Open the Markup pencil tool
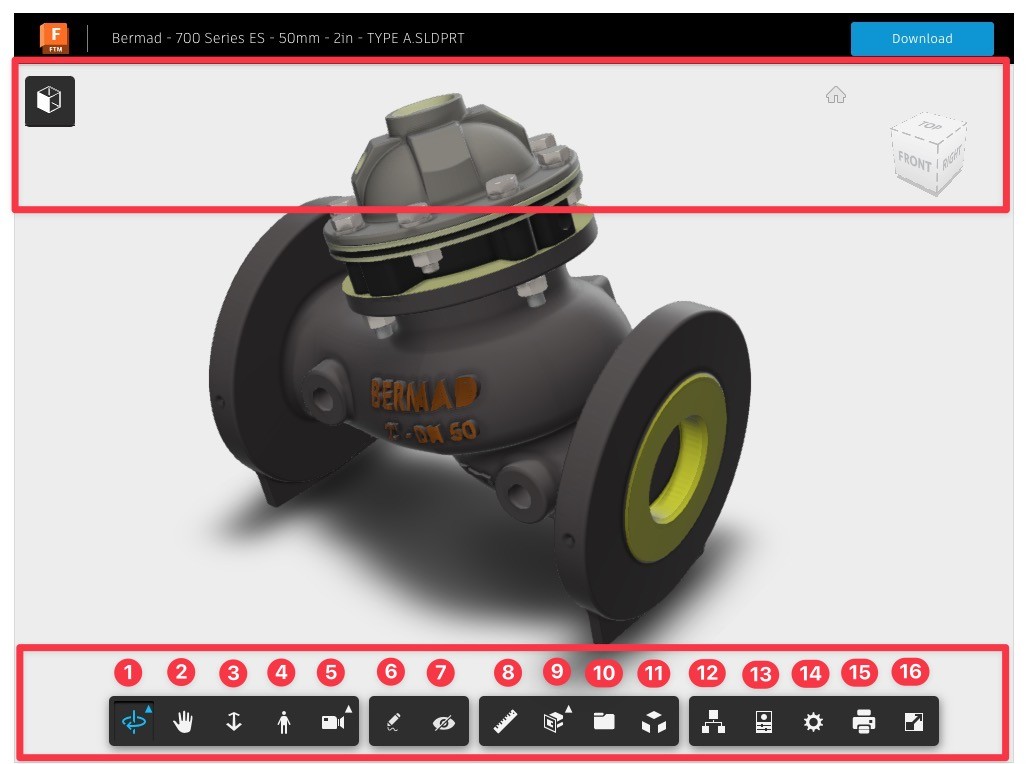This screenshot has height=764, width=1035. point(393,722)
